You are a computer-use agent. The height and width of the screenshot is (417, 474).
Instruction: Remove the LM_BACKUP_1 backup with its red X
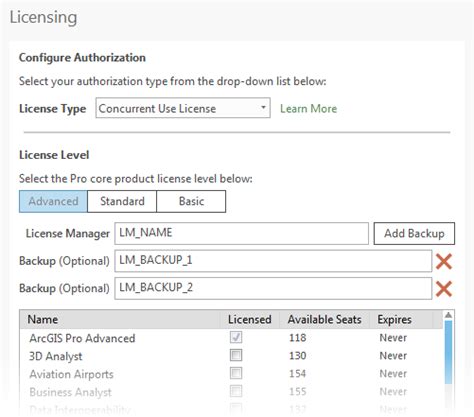coord(444,261)
